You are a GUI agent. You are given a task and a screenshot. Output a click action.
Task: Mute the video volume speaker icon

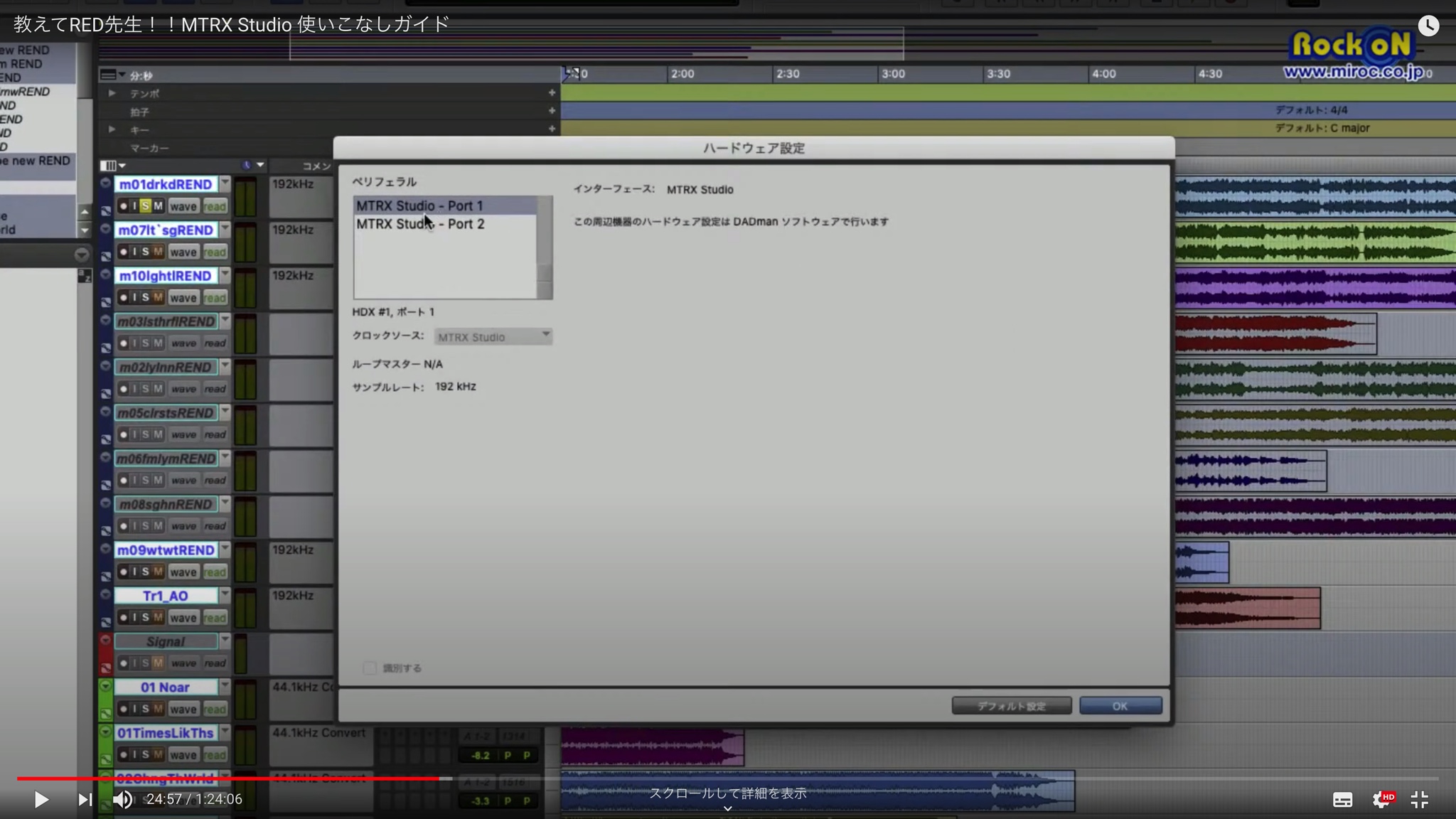pos(122,800)
